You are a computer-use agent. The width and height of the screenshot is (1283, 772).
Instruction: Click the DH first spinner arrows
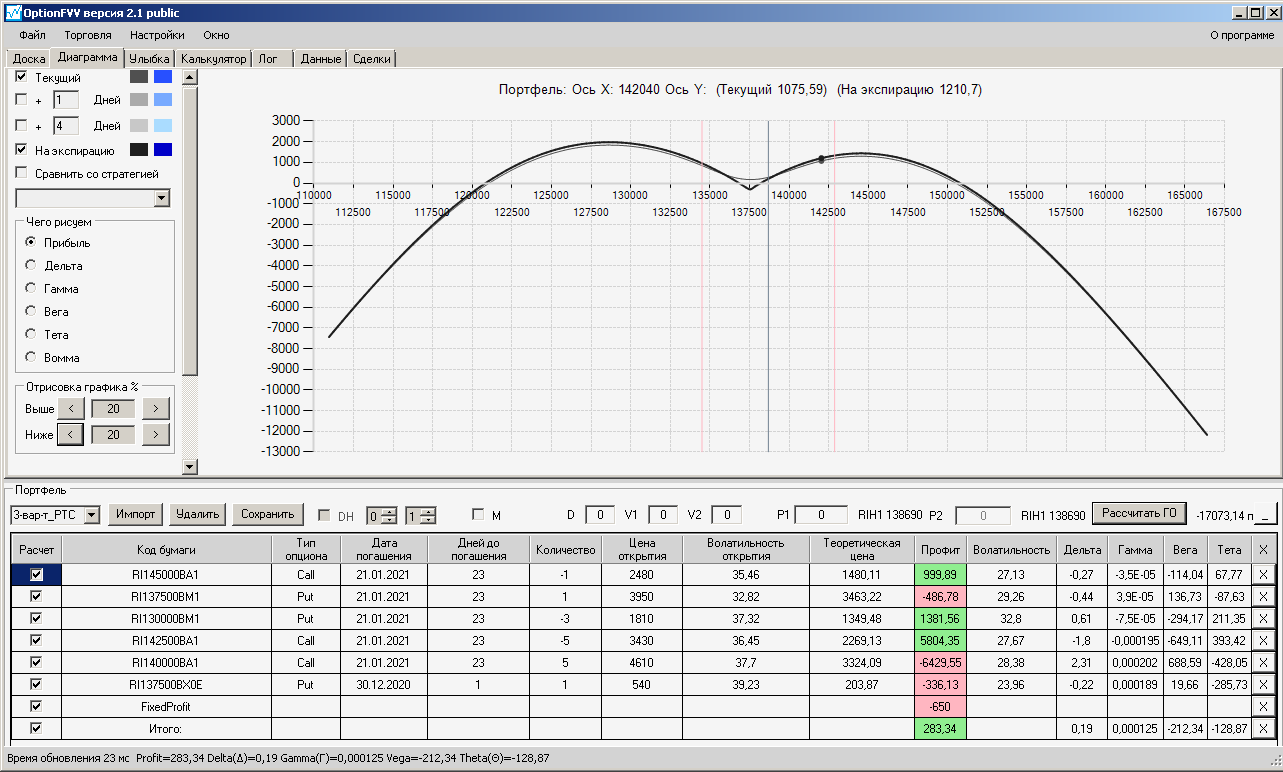click(x=390, y=516)
